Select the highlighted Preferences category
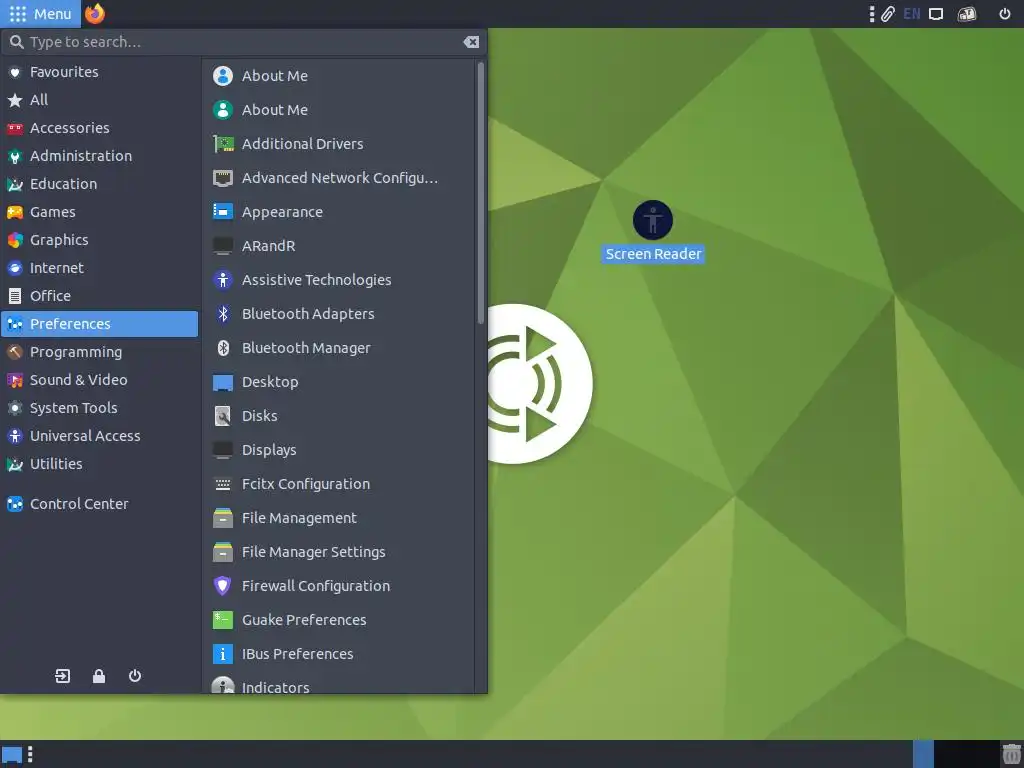This screenshot has width=1024, height=768. (100, 324)
